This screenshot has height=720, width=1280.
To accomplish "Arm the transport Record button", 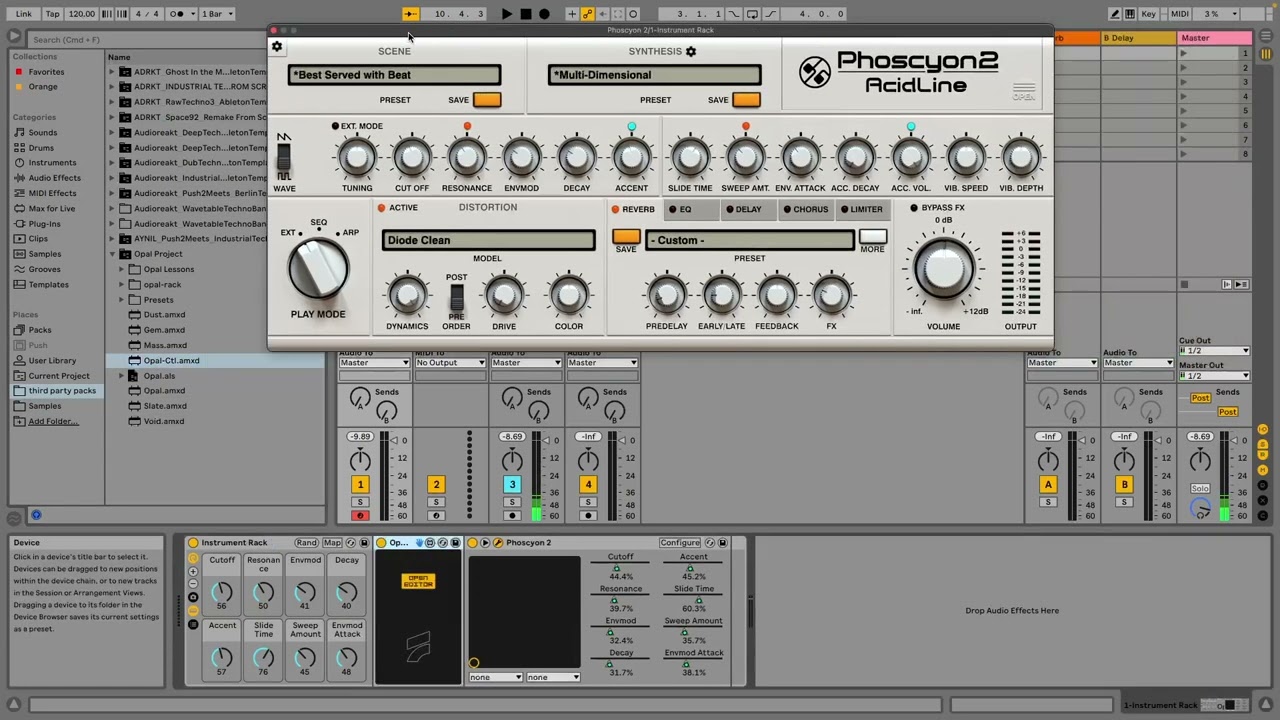I will [544, 14].
